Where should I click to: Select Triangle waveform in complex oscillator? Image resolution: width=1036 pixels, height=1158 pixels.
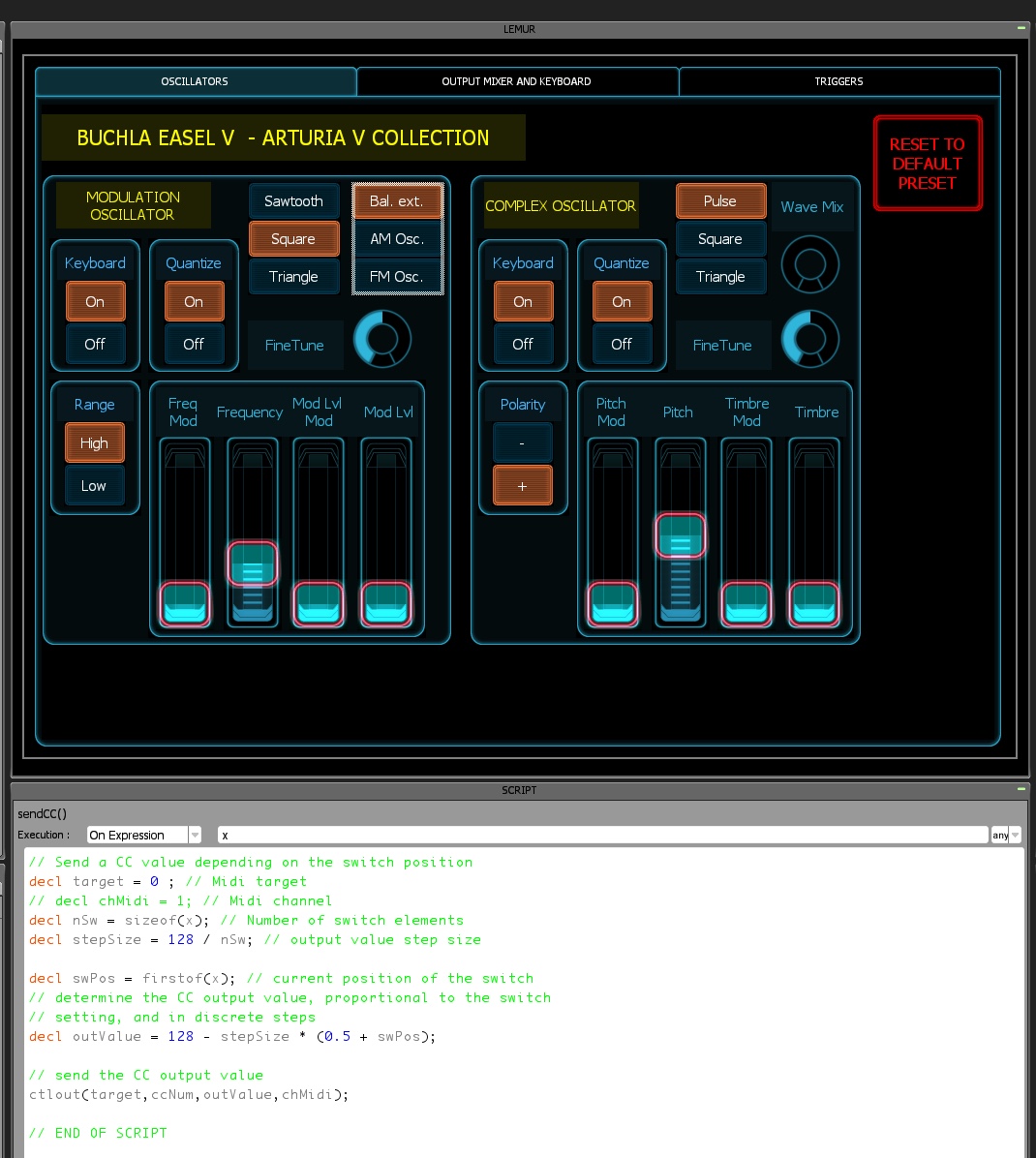tap(720, 276)
